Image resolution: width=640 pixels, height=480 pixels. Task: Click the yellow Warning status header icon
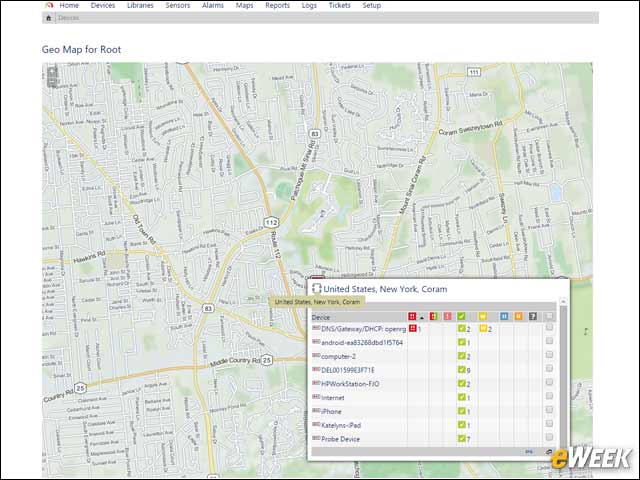pos(483,316)
